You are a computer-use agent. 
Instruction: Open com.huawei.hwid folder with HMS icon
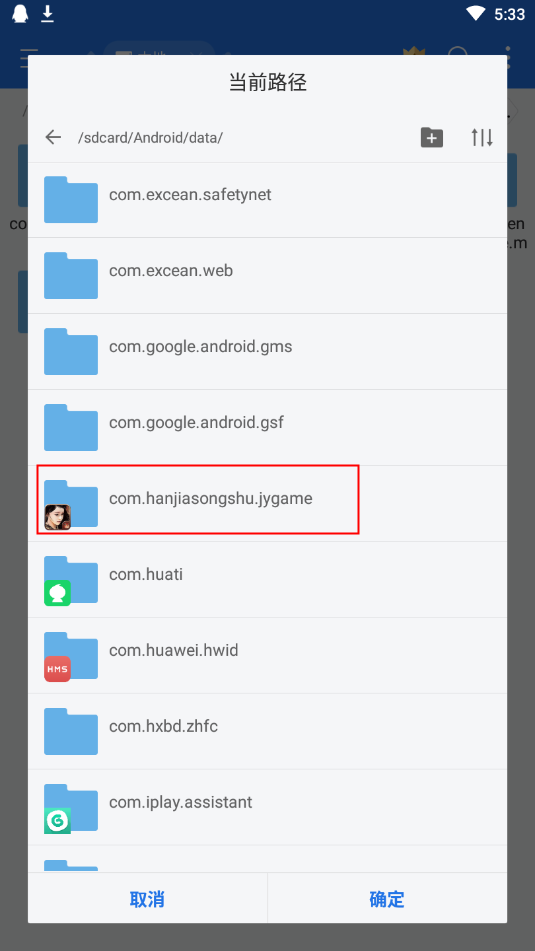71,656
